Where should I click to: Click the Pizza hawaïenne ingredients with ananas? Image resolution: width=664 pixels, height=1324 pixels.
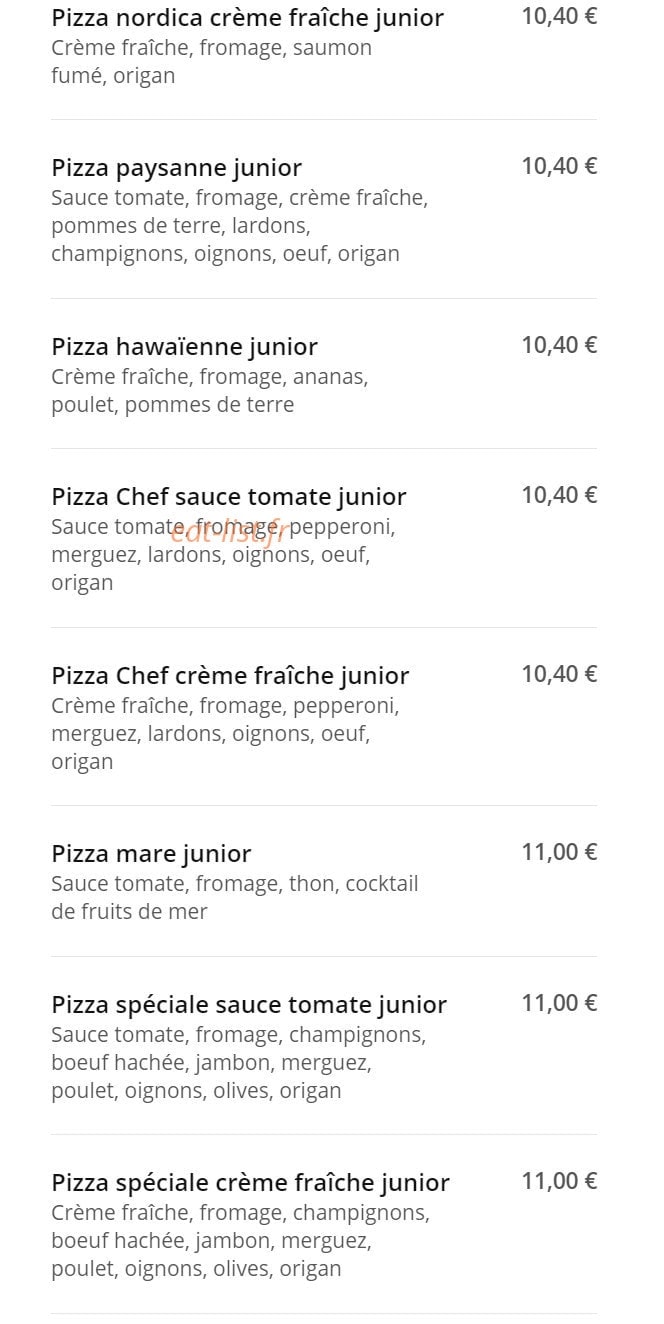tap(210, 391)
